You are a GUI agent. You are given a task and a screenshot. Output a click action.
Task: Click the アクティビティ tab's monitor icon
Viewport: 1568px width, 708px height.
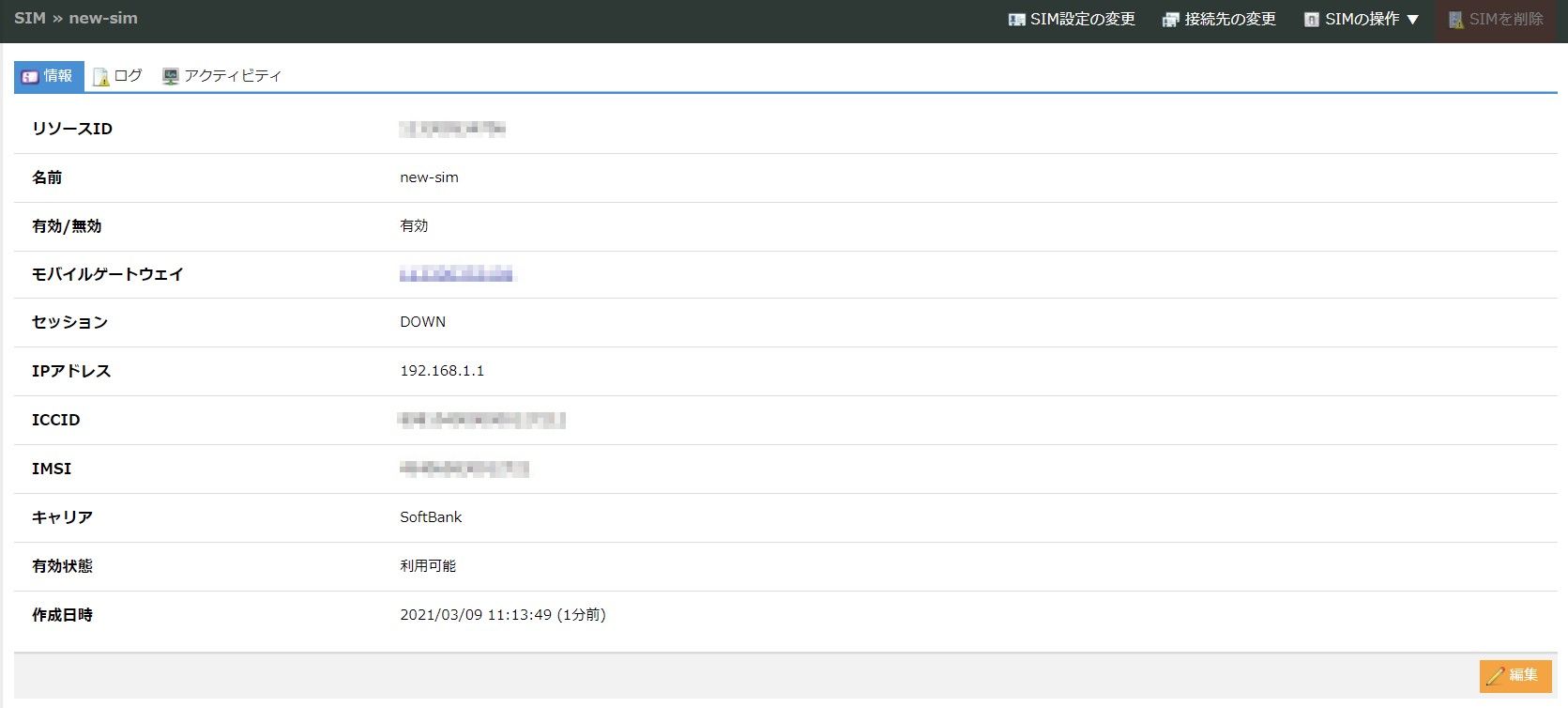coord(170,76)
